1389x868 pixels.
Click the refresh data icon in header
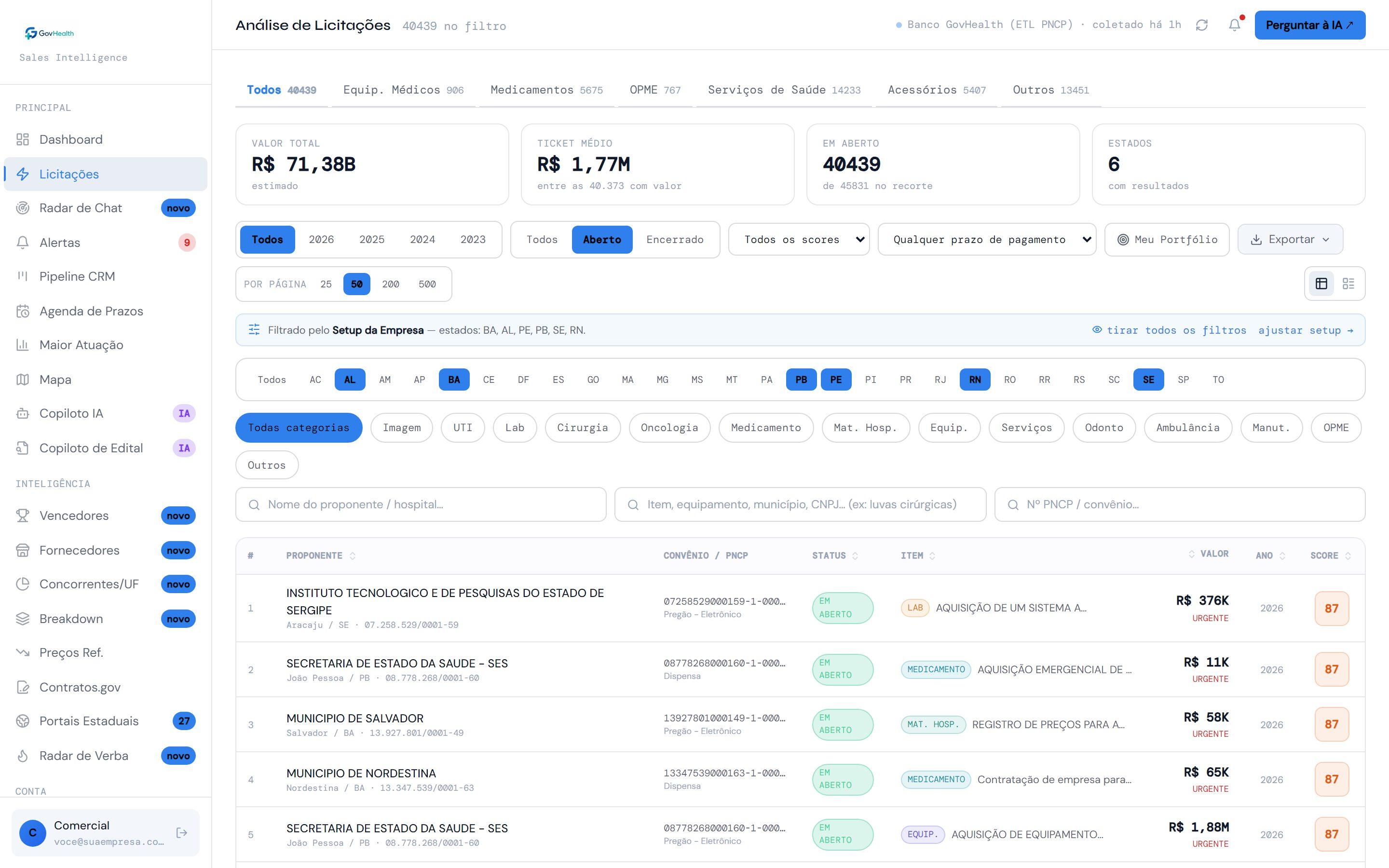1201,25
